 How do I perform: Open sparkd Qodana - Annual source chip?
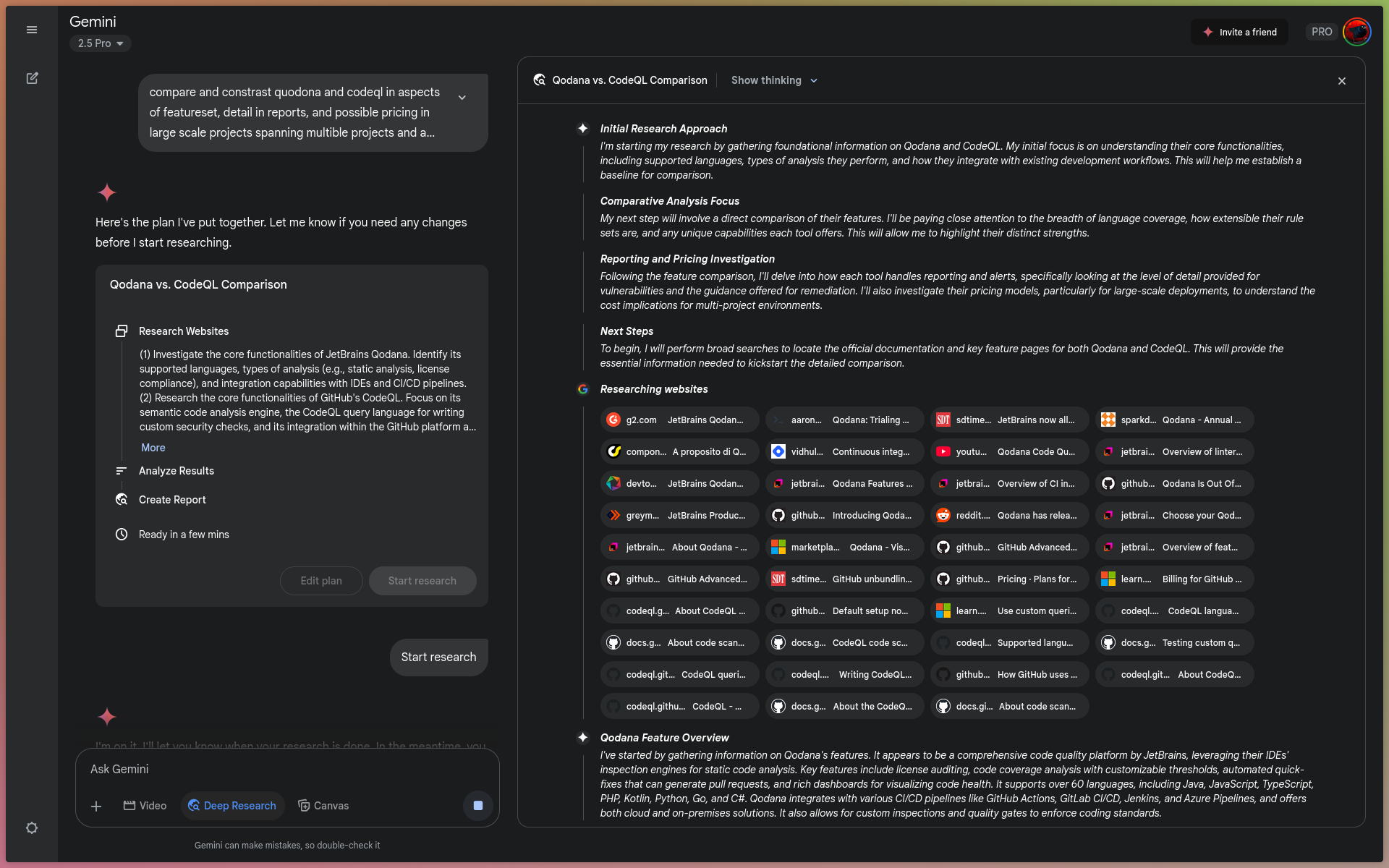pos(1174,420)
